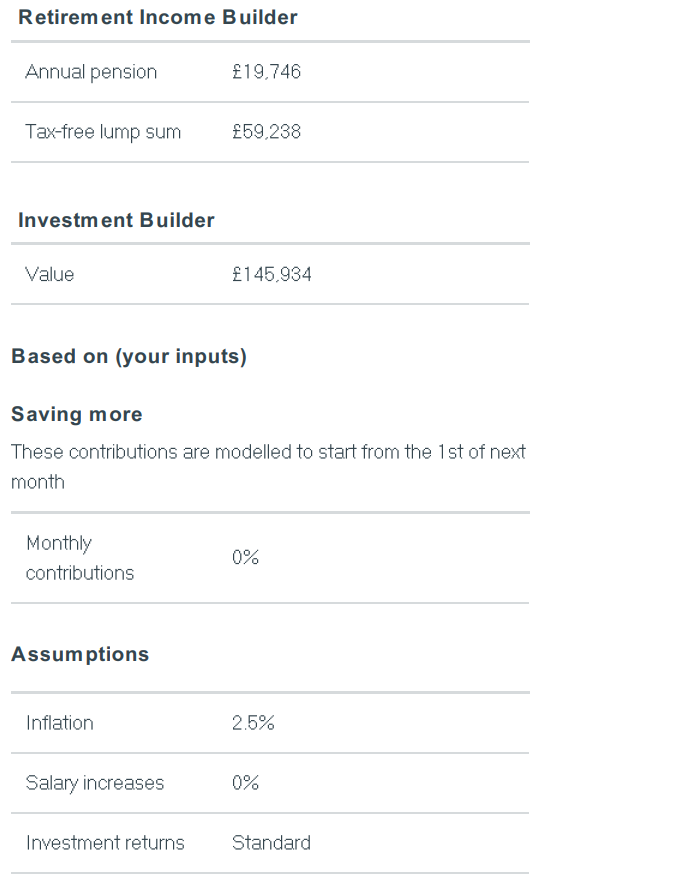Click the 0% monthly contributions value
This screenshot has height=877, width=681.
point(245,558)
